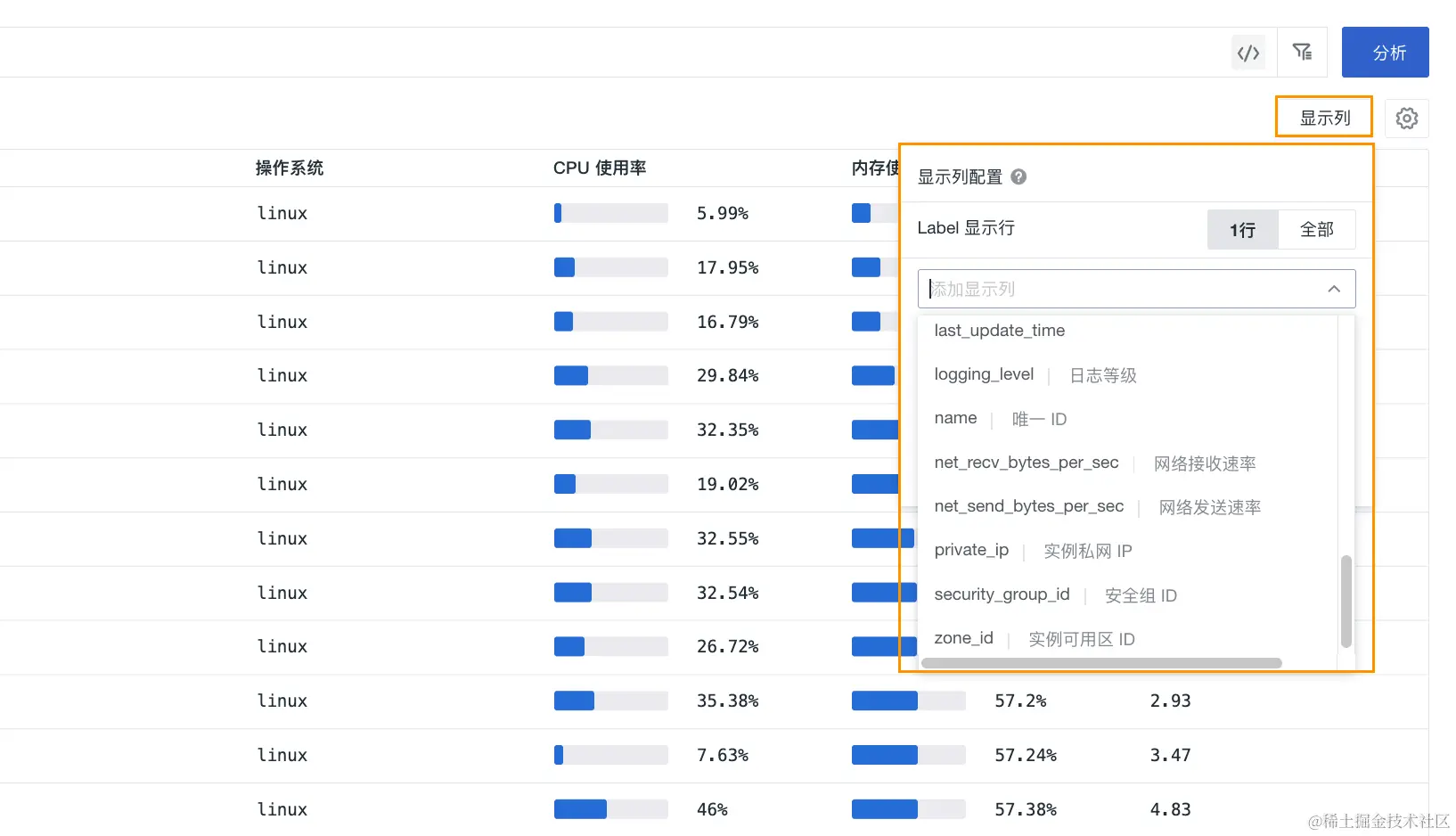The image size is (1456, 836).
Task: Choose logging_level 日志等级 option
Action: pyautogui.click(x=1127, y=375)
